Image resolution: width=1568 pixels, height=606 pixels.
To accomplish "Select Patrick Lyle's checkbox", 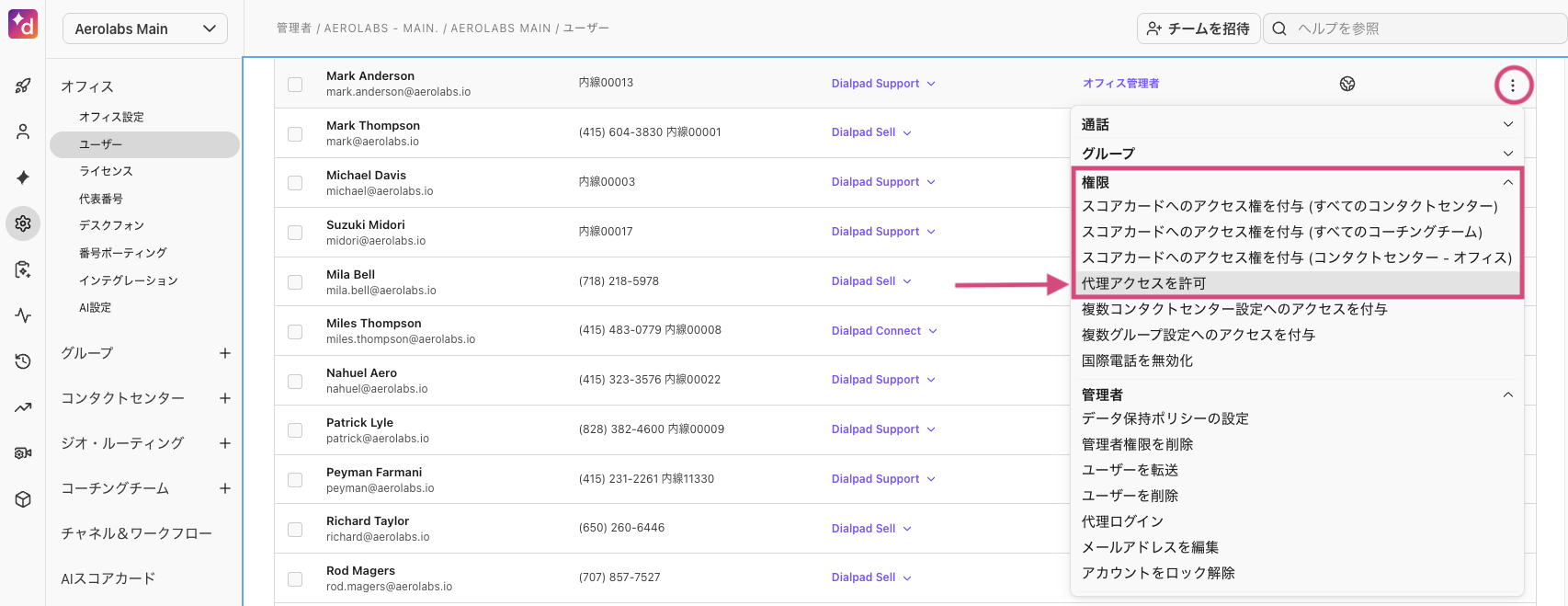I will [295, 430].
